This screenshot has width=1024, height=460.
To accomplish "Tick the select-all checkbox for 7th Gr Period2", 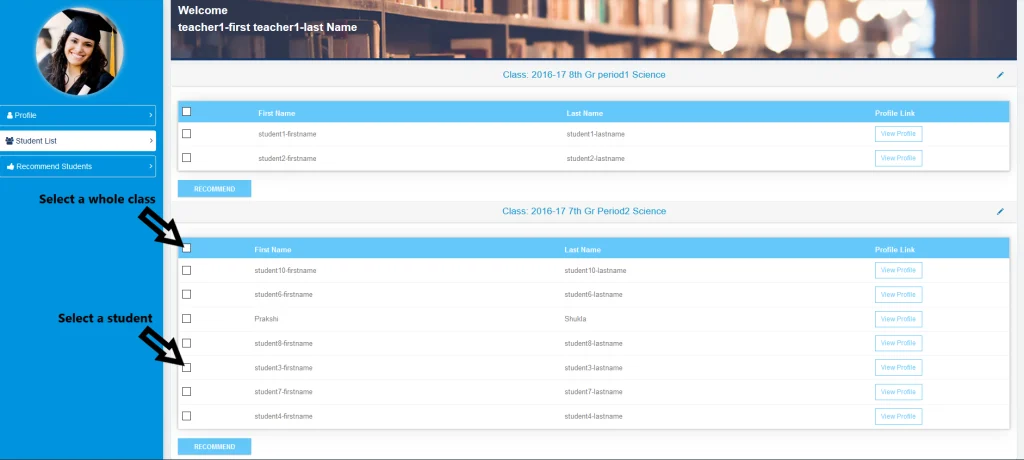I will pyautogui.click(x=187, y=248).
